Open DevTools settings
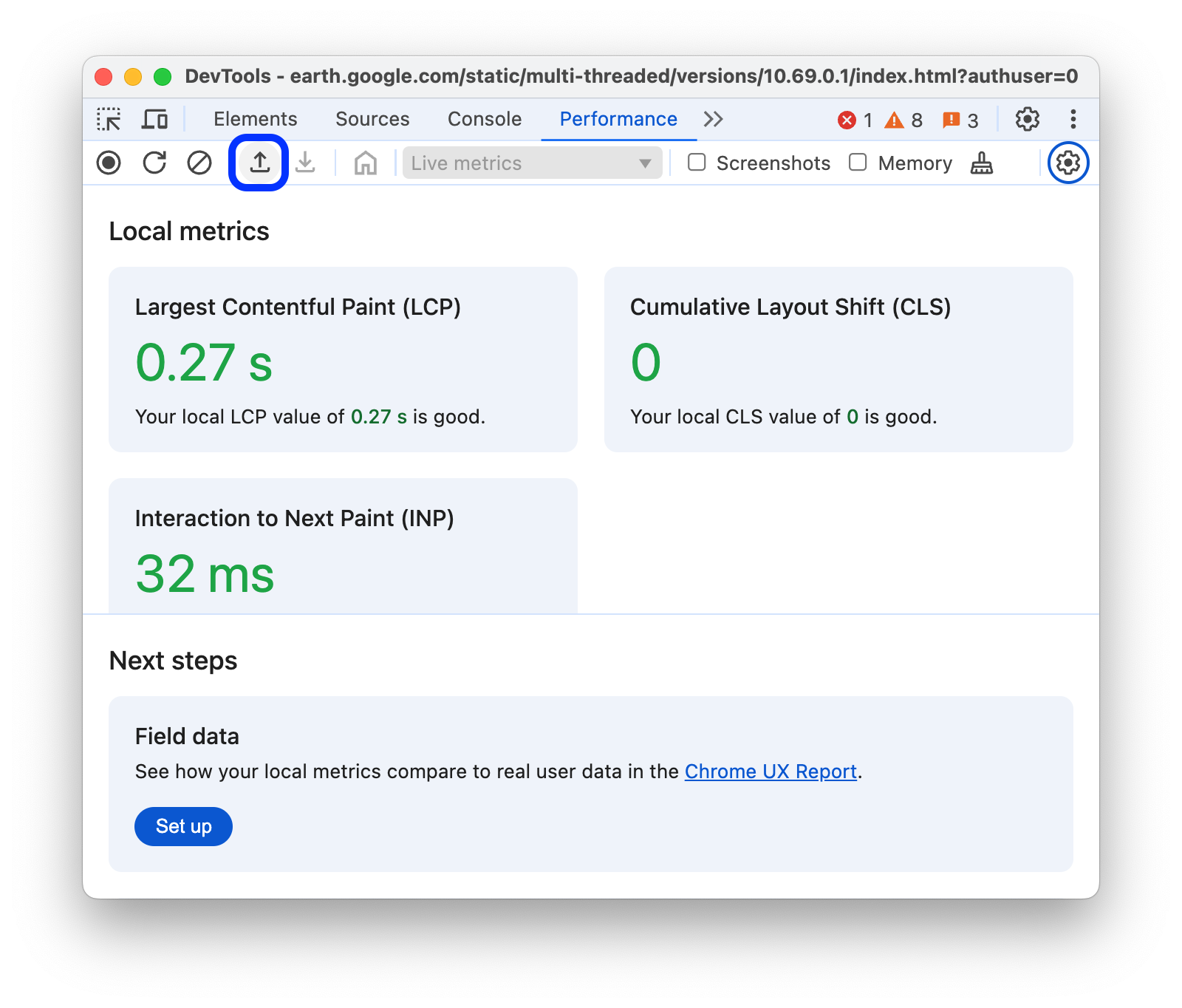The width and height of the screenshot is (1182, 1008). point(1027,119)
